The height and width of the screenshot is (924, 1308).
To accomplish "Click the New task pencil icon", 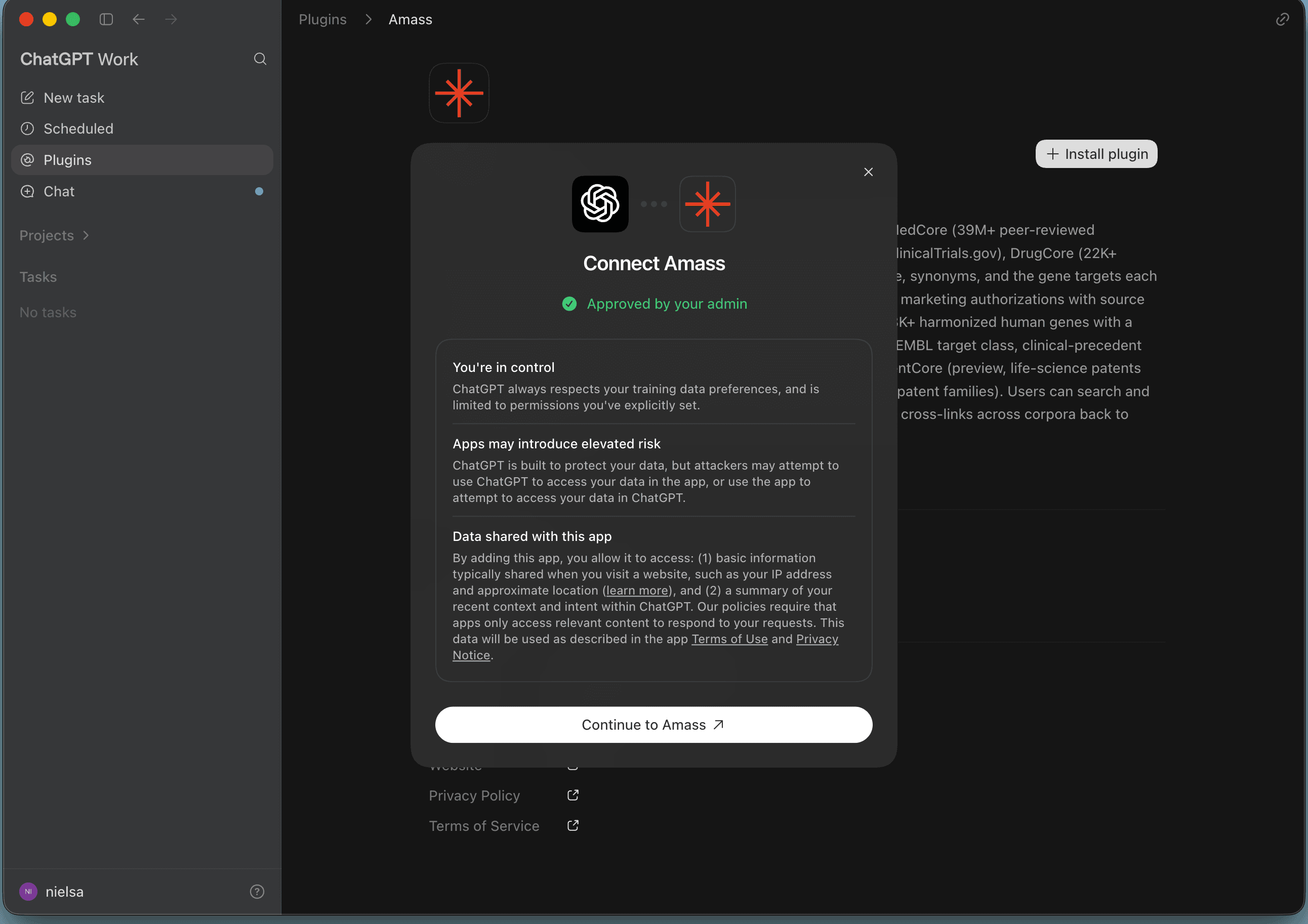I will coord(27,98).
